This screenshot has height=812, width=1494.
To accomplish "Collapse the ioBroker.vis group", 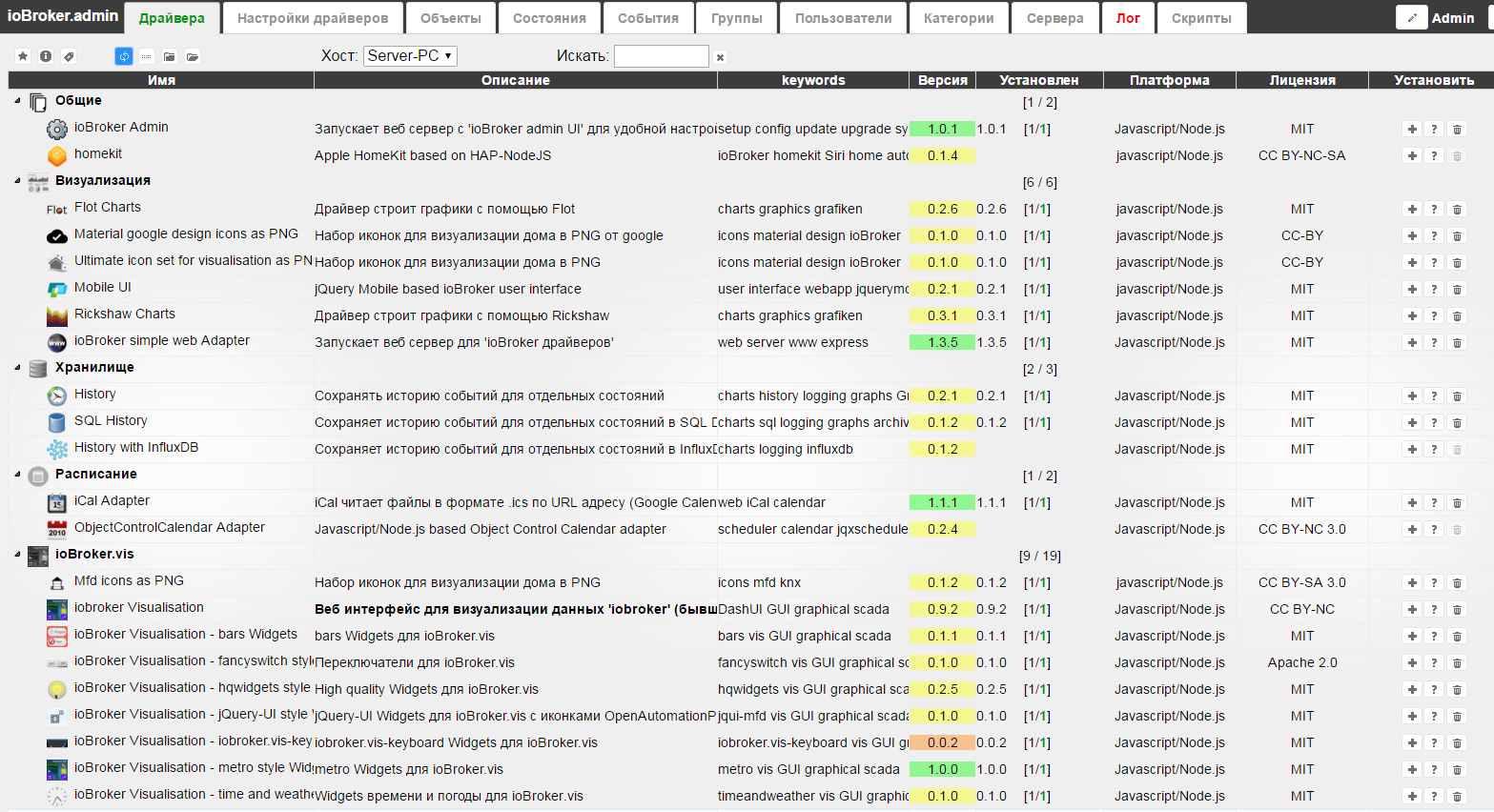I will [x=17, y=554].
